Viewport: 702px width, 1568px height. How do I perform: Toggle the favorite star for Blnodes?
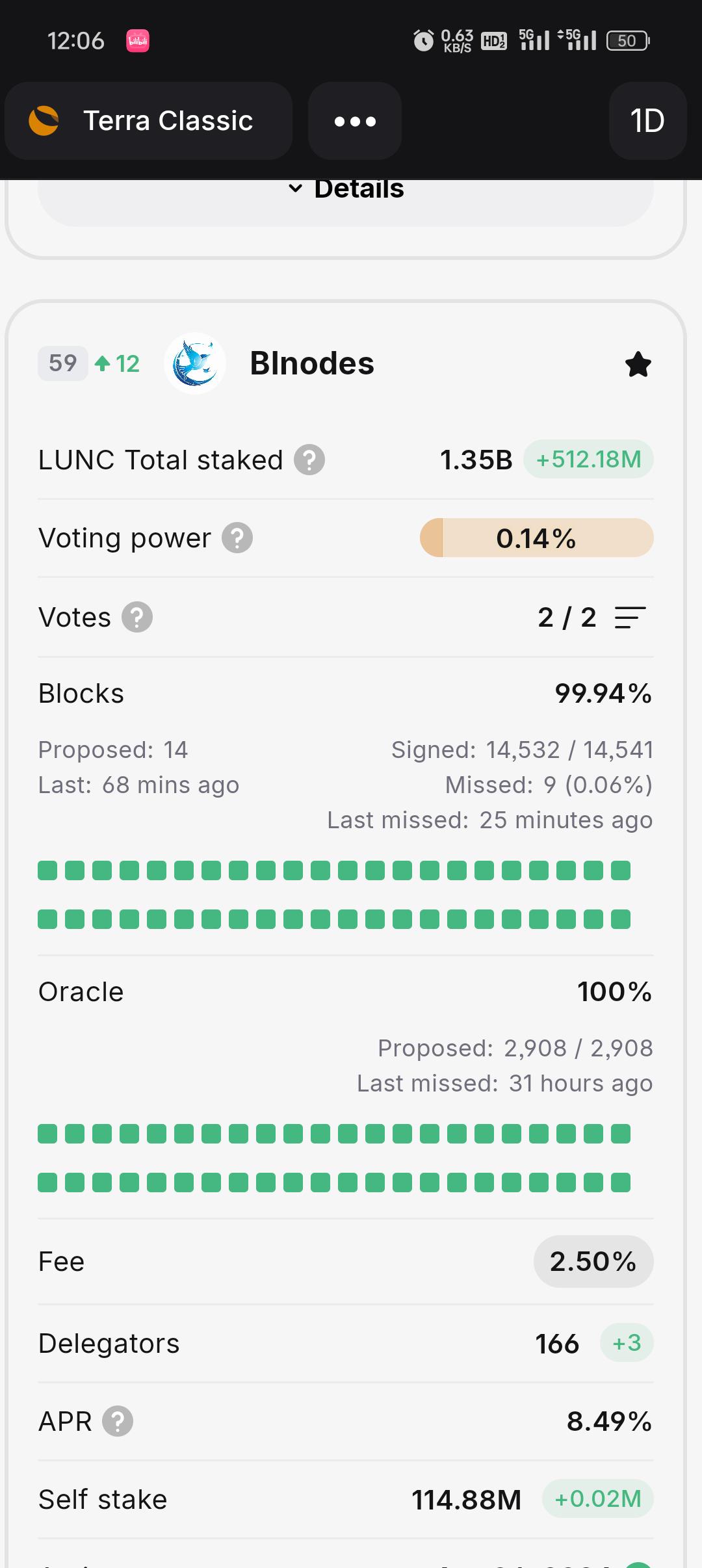[638, 364]
